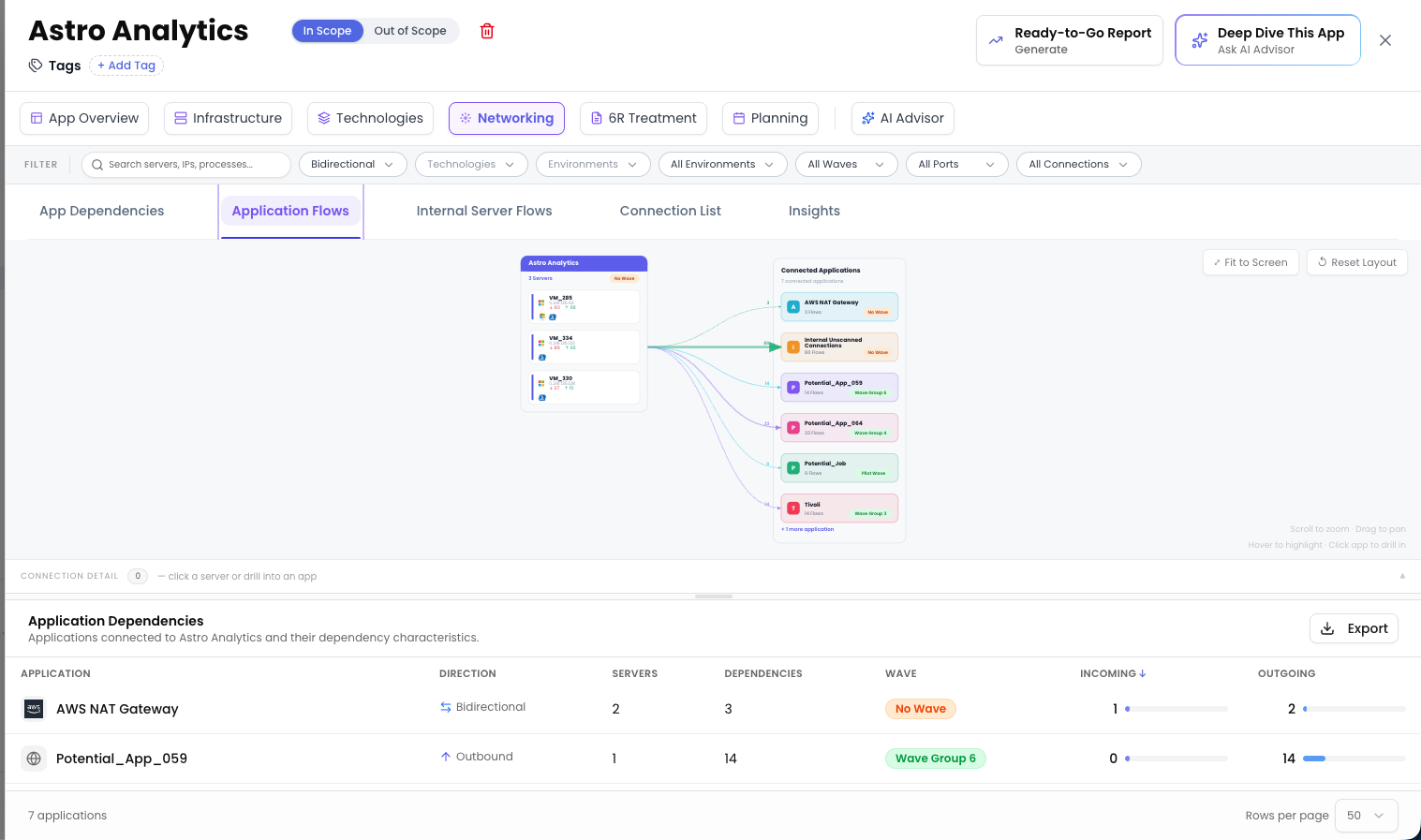Screen dimensions: 1421x840
Task: Open the All Environments dropdown
Action: 722,165
